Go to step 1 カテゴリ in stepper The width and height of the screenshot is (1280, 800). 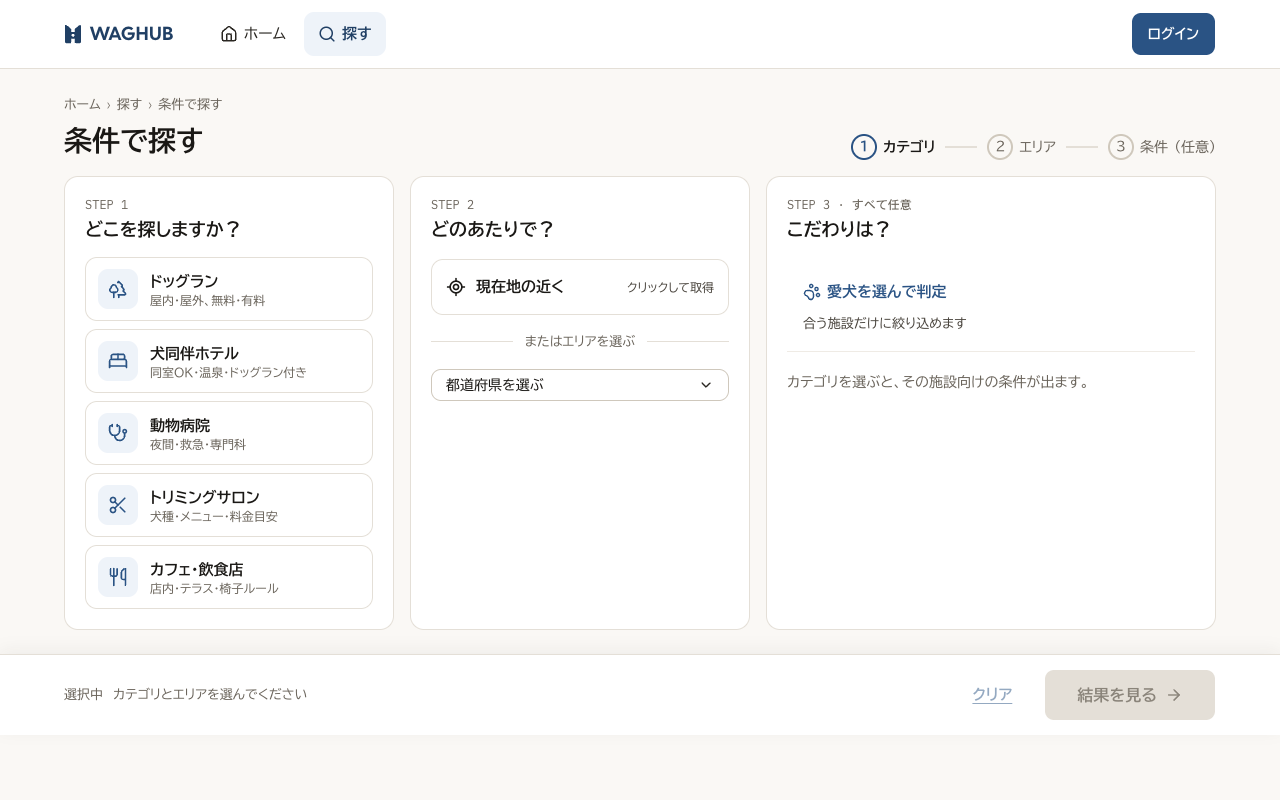point(893,147)
